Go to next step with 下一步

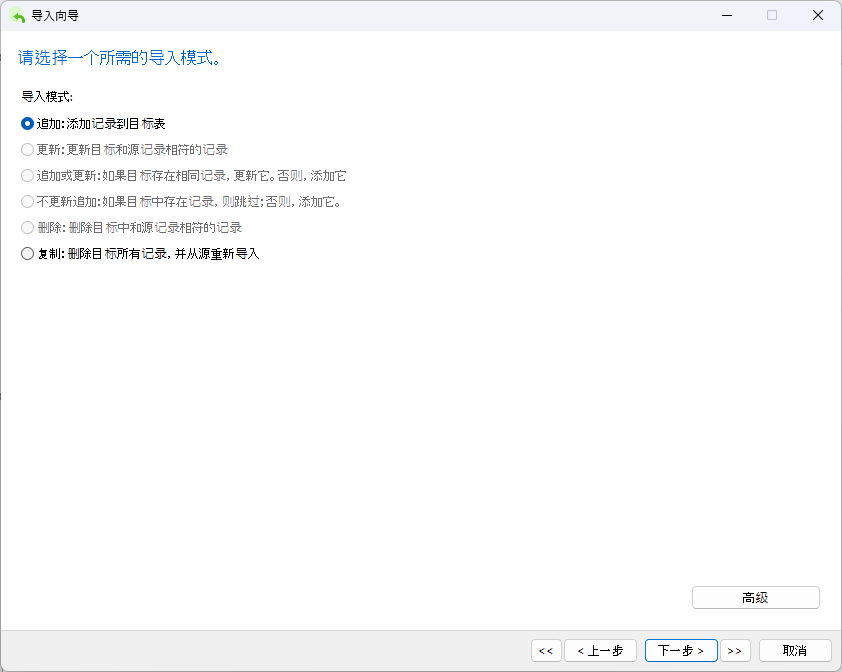681,651
